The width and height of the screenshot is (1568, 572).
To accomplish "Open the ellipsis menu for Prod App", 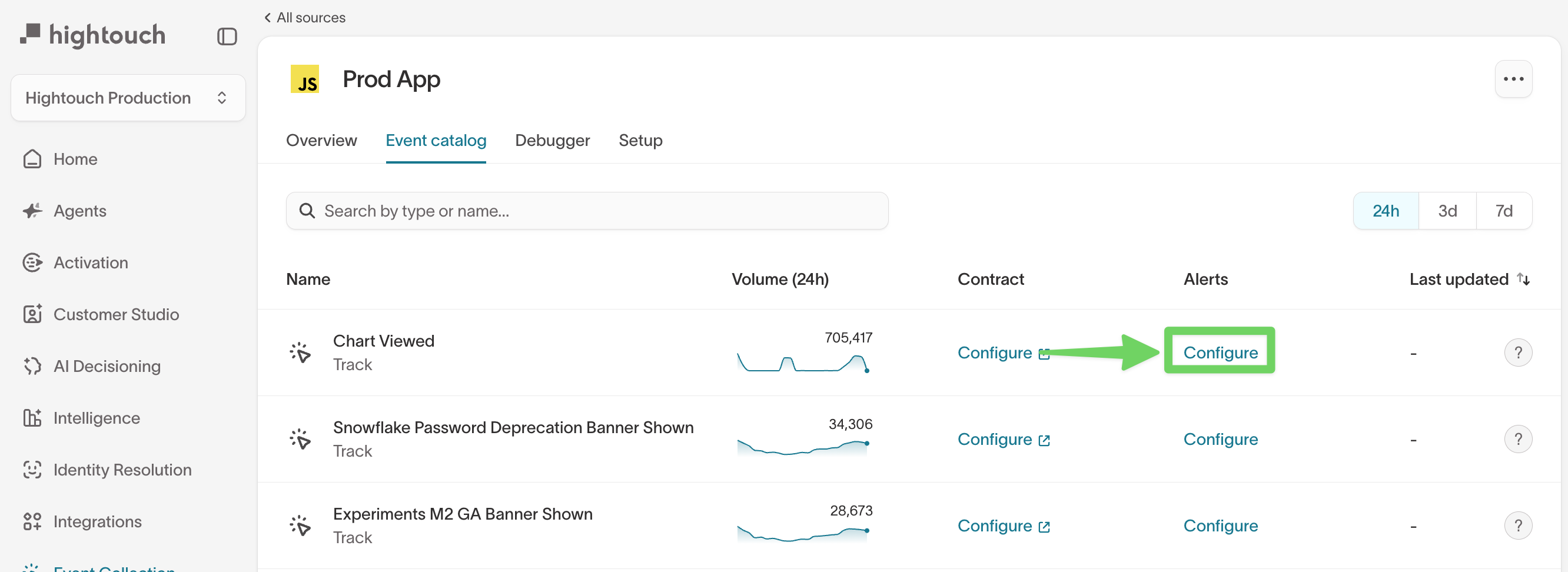I will (1513, 78).
